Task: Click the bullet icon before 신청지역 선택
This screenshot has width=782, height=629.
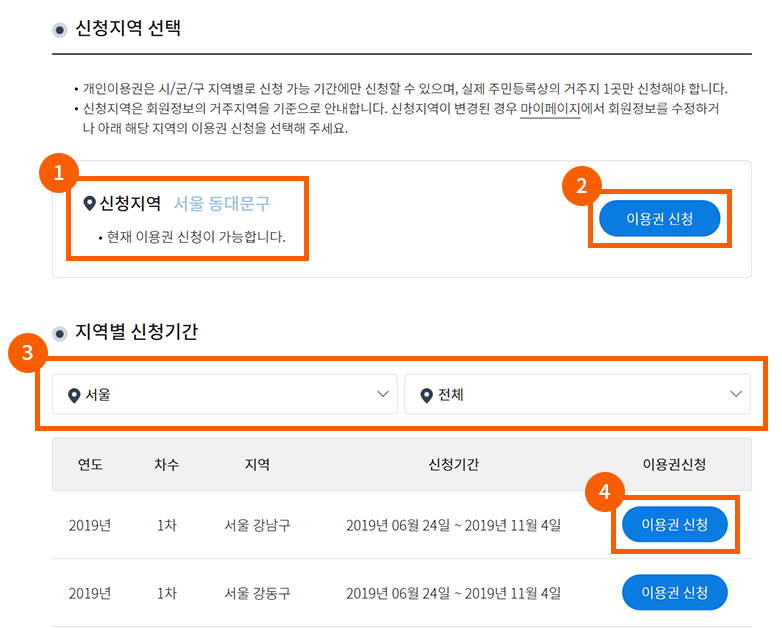Action: pos(59,30)
